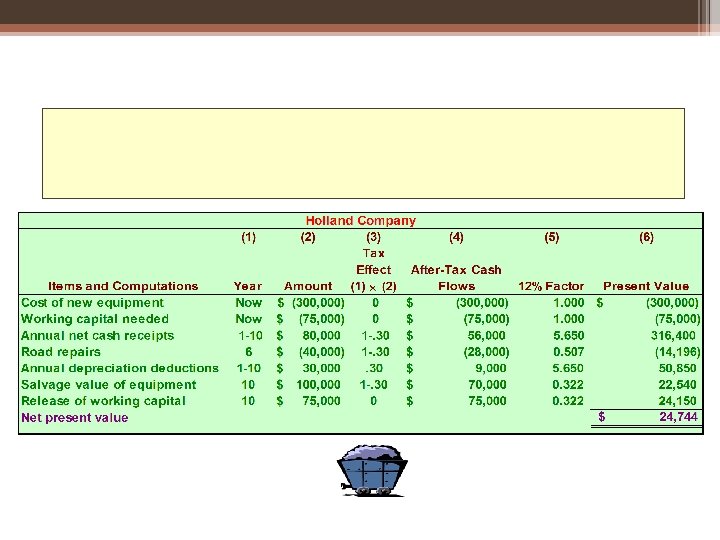Select 'Annual net cash receipts' row label
This screenshot has height=540, width=720.
click(97, 336)
